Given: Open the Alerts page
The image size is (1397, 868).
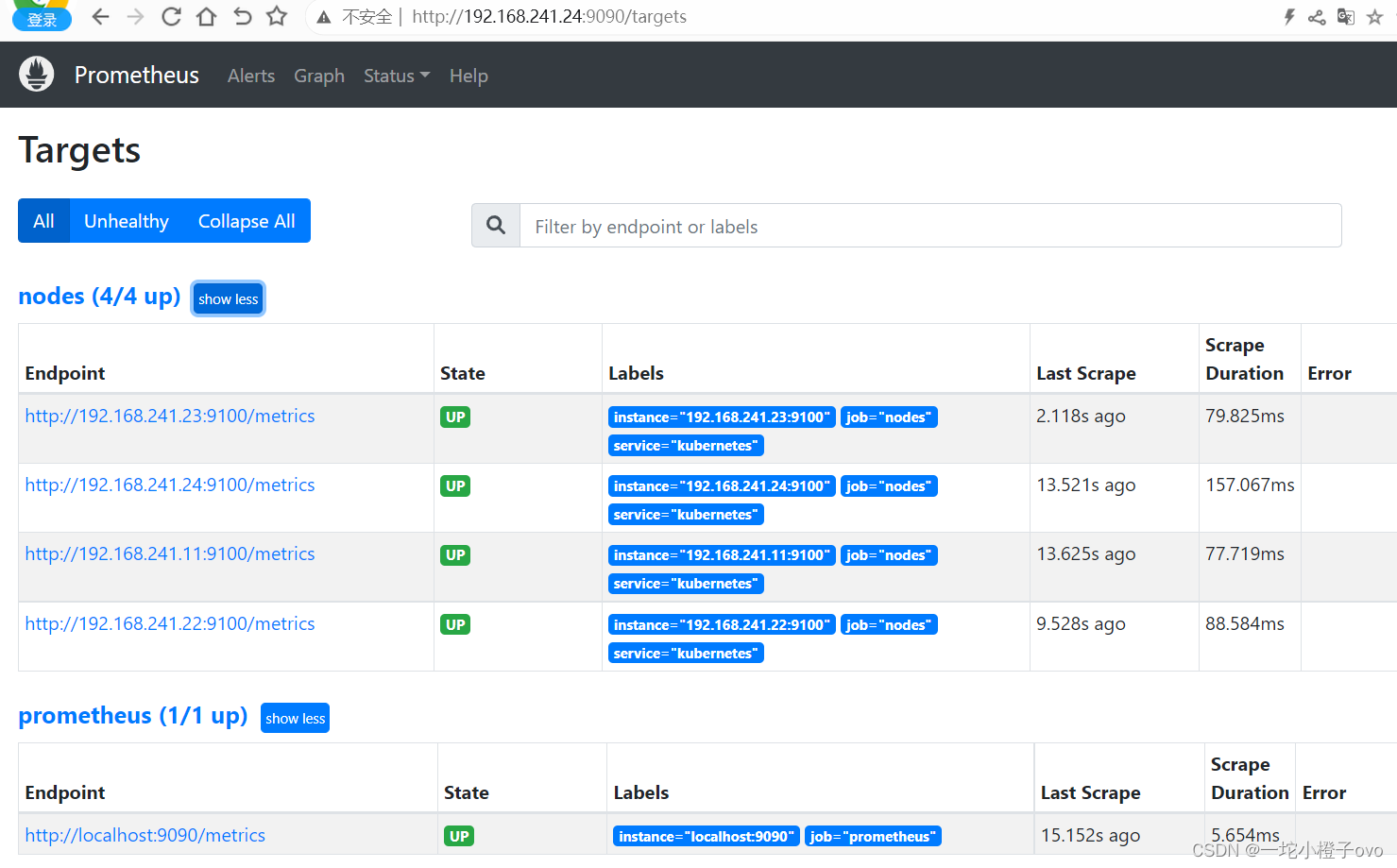Looking at the screenshot, I should pos(251,76).
